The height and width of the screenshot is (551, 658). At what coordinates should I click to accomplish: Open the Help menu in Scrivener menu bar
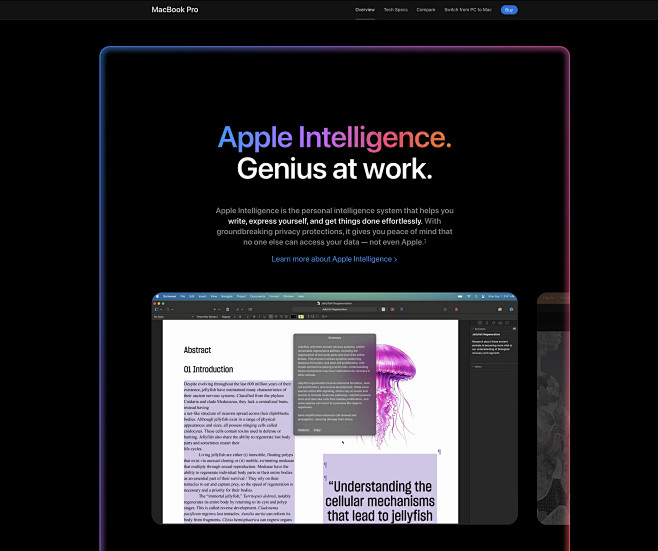coord(301,296)
